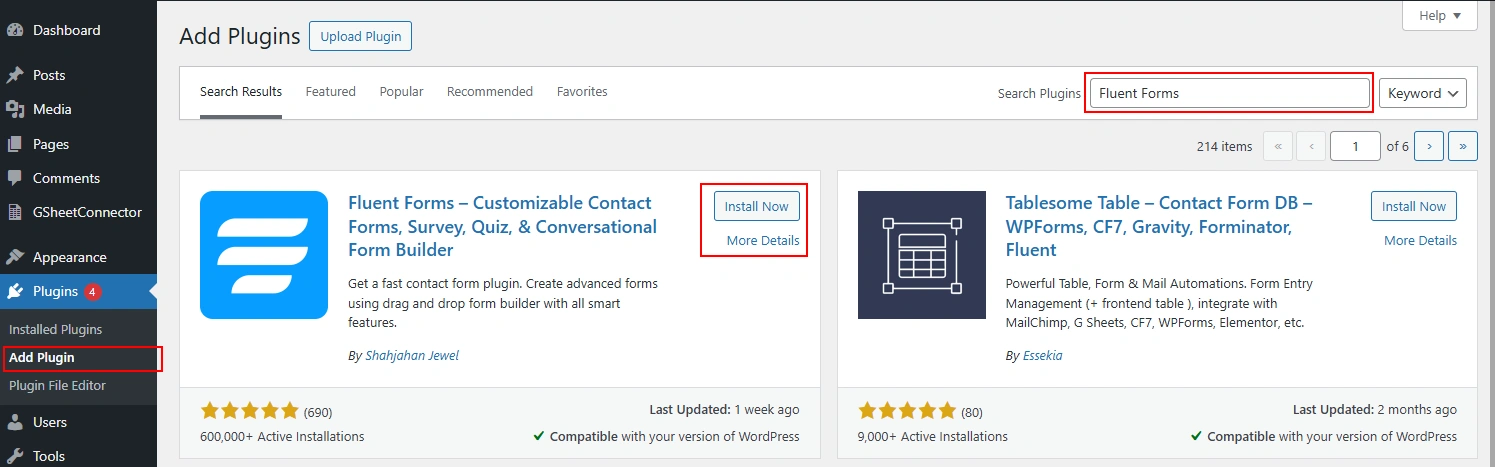Go to the next results page arrow
The image size is (1495, 467).
[1429, 146]
